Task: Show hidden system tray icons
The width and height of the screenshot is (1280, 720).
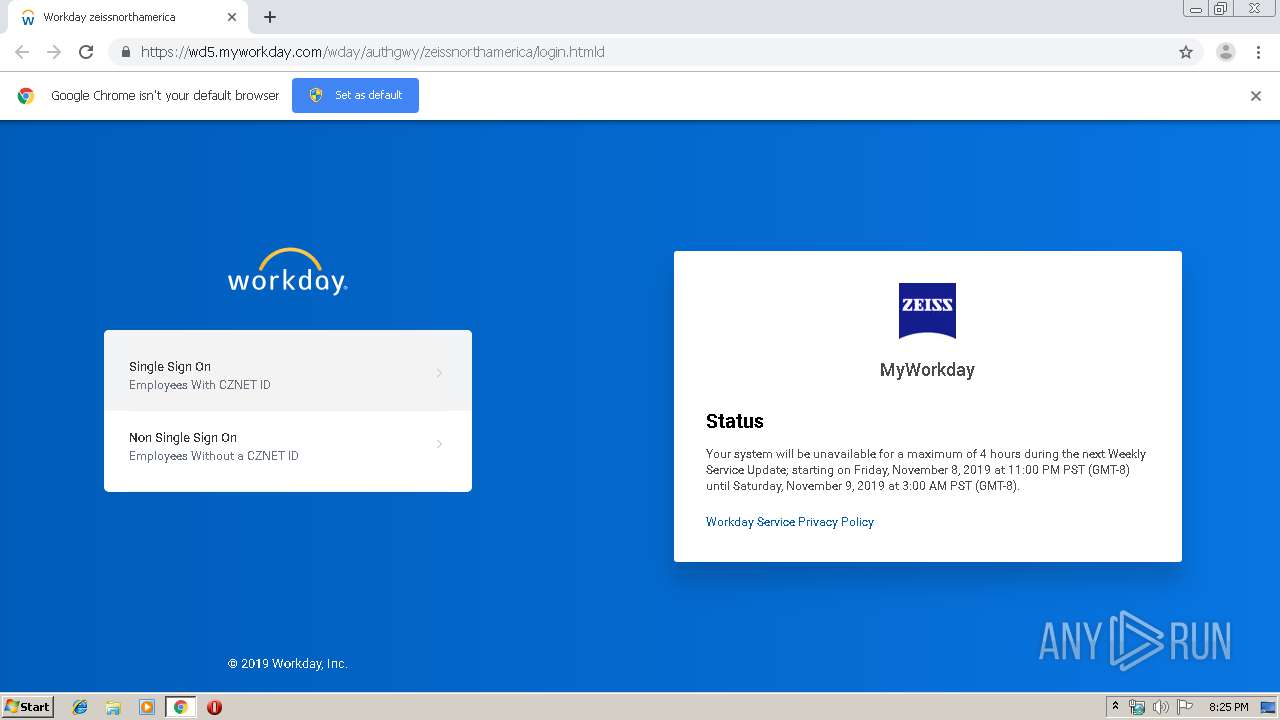Action: coord(1116,707)
